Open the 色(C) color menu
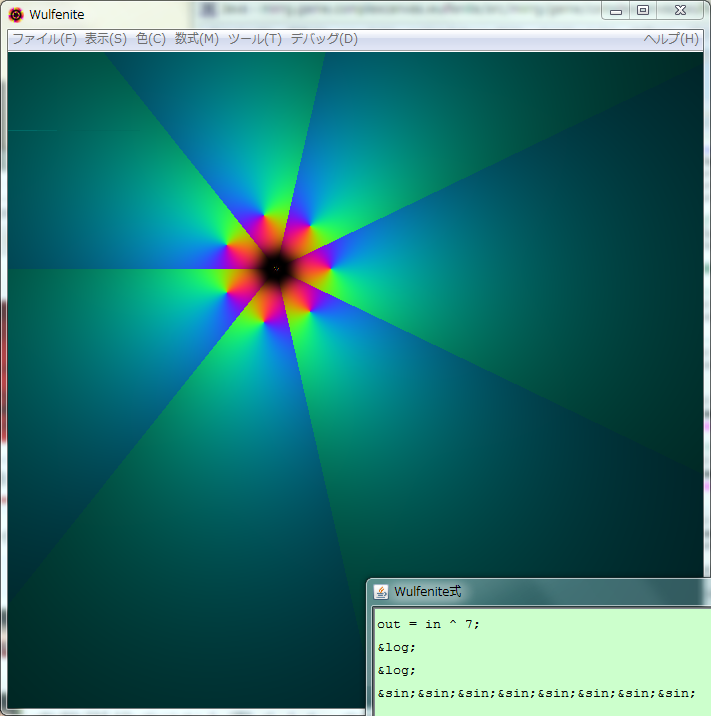This screenshot has height=716, width=711. point(151,39)
